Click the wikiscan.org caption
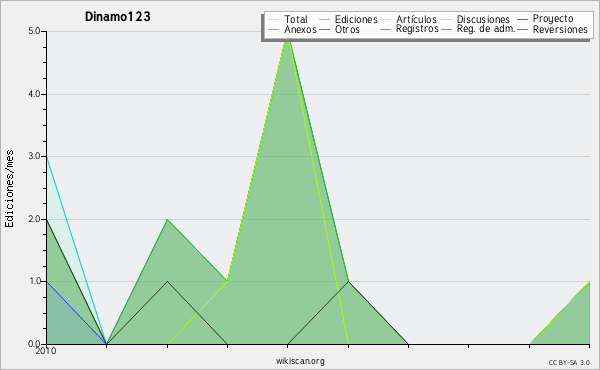This screenshot has width=600, height=370. pyautogui.click(x=300, y=361)
